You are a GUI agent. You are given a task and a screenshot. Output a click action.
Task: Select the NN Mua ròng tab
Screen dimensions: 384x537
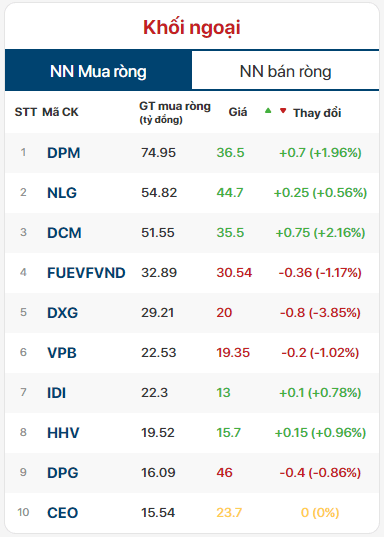click(98, 71)
